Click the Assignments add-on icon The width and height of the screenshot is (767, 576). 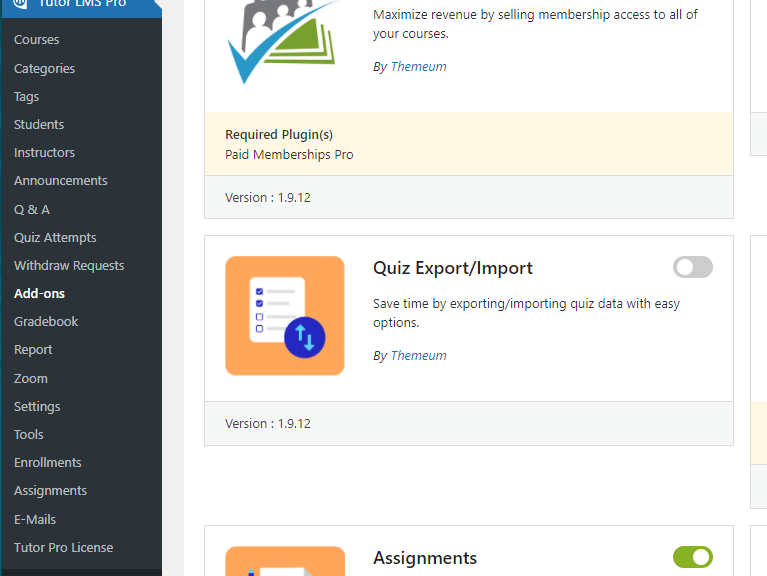[x=285, y=561]
